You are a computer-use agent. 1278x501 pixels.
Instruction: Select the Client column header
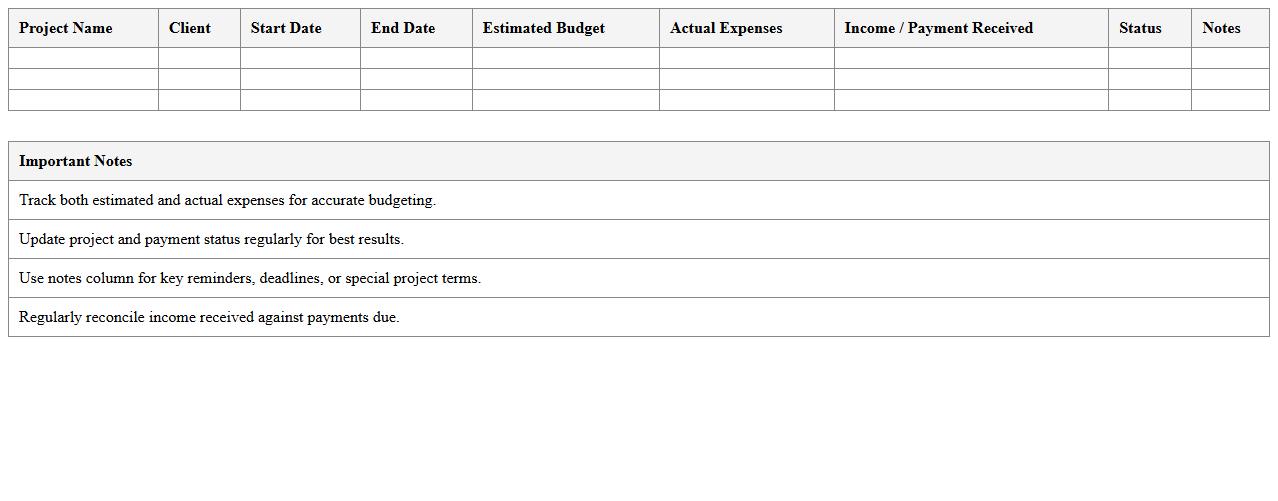(x=190, y=28)
